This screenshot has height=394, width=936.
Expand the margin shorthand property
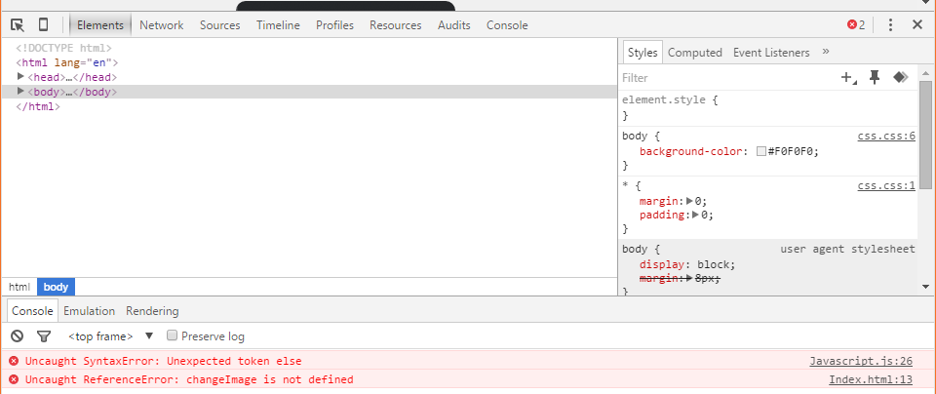tap(690, 201)
